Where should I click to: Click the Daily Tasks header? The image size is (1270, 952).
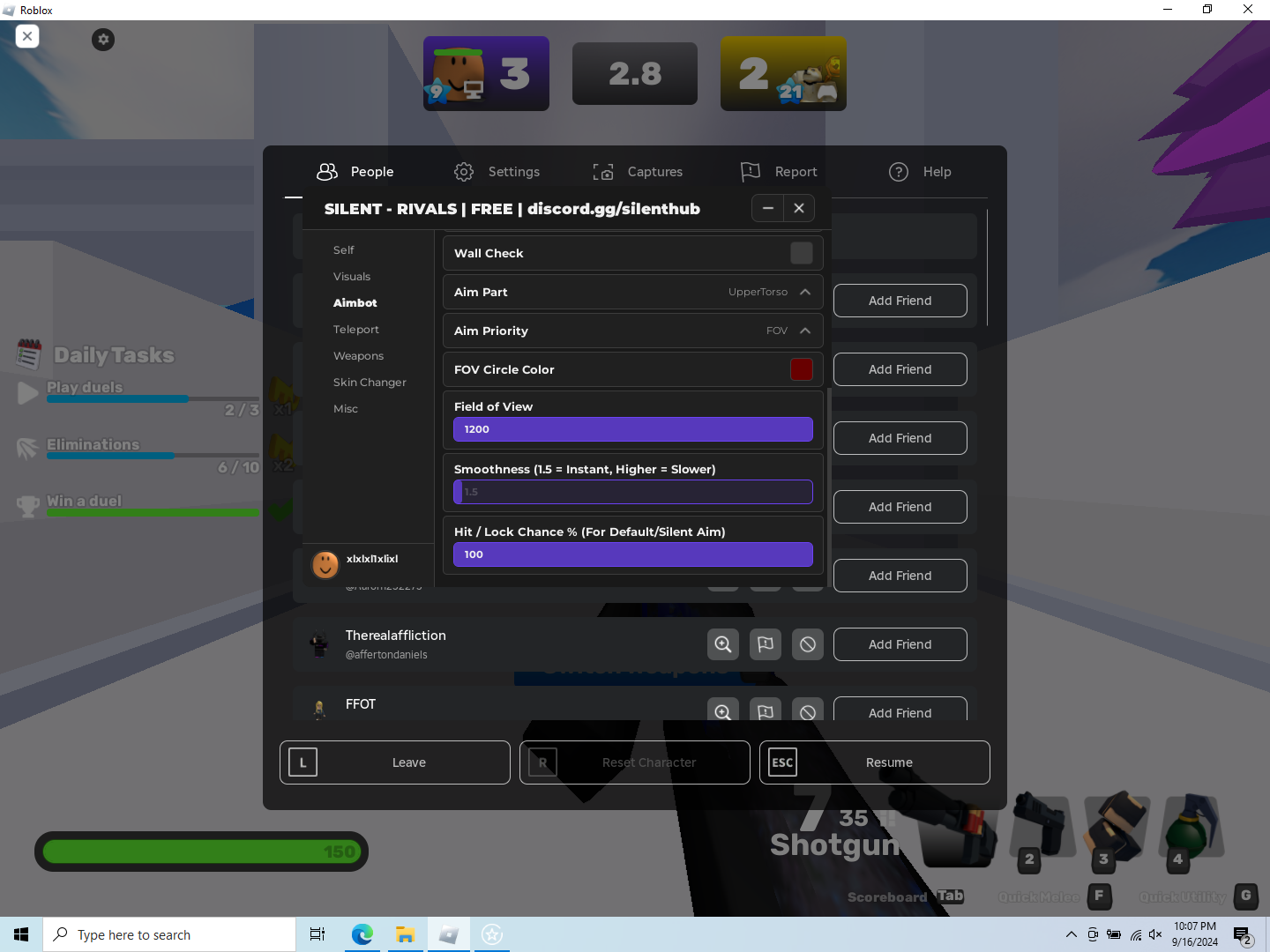click(x=114, y=355)
